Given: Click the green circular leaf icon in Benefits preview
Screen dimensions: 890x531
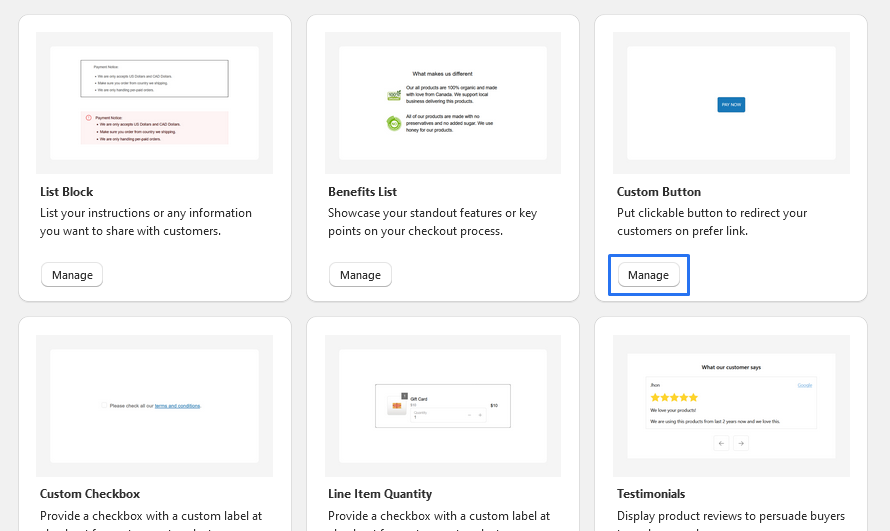Looking at the screenshot, I should (394, 124).
